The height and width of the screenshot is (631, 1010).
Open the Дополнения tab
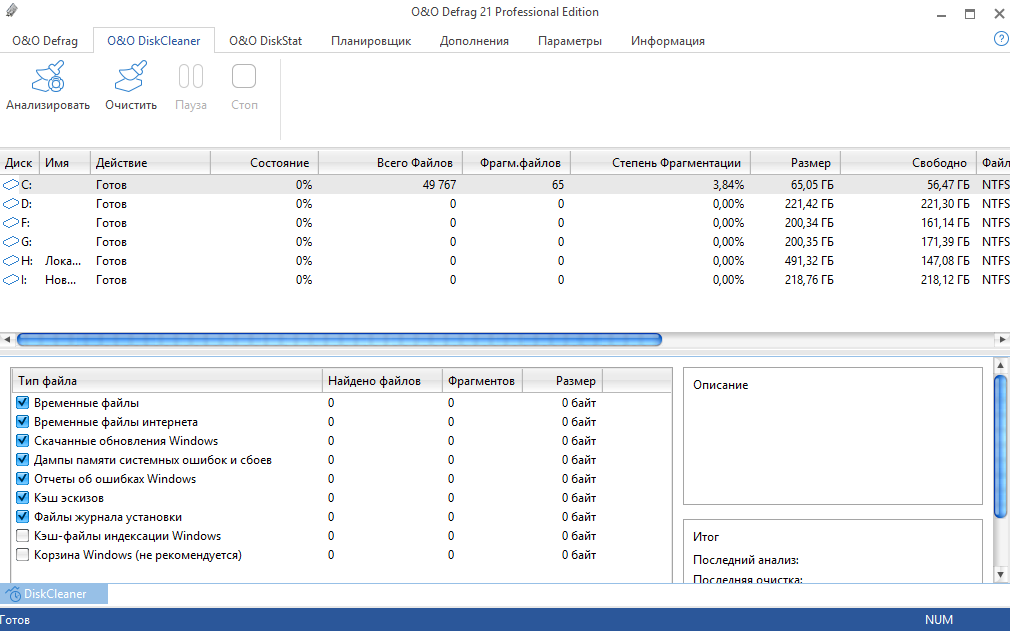pos(474,41)
